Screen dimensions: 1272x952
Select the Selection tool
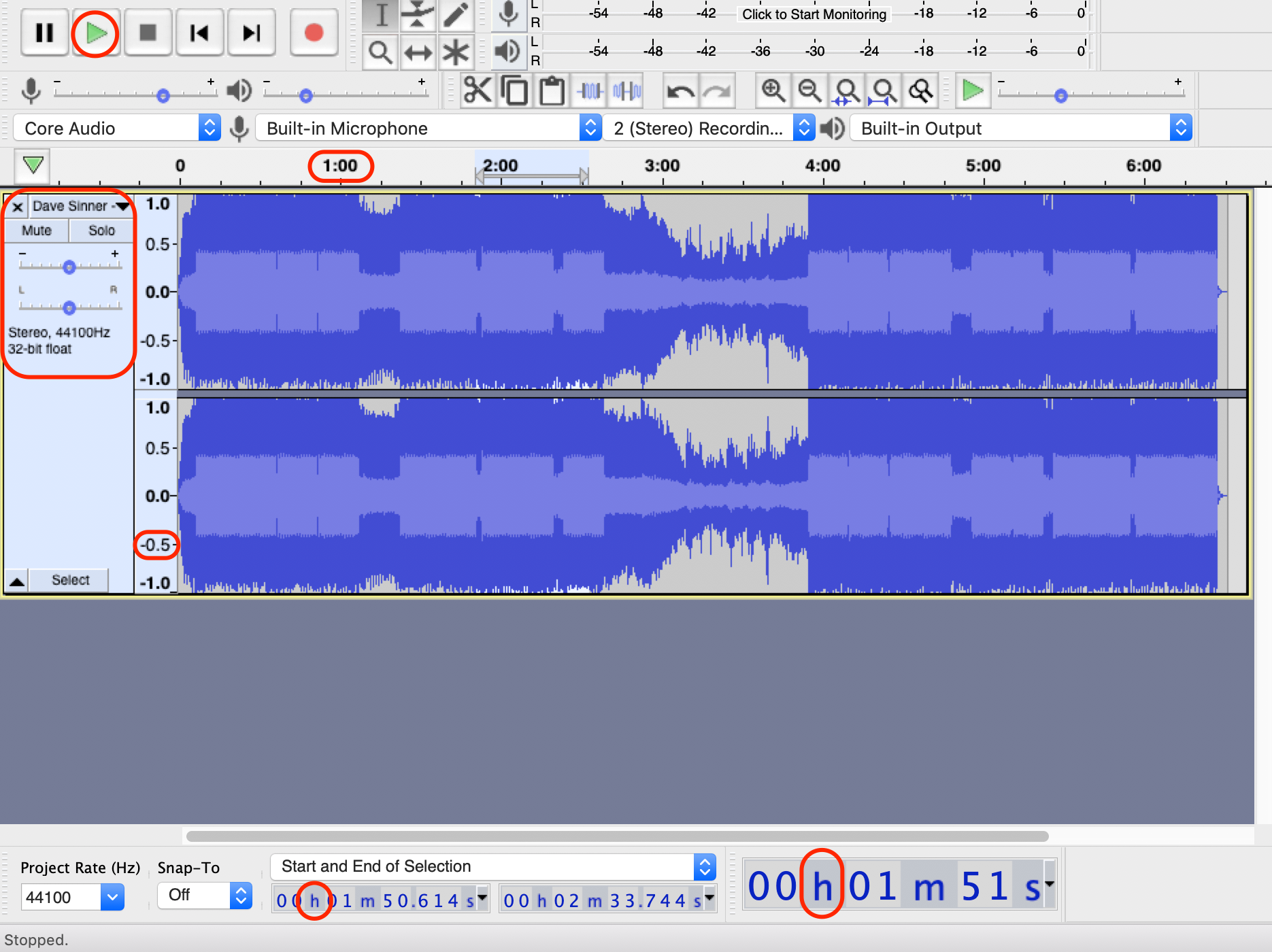tap(380, 16)
